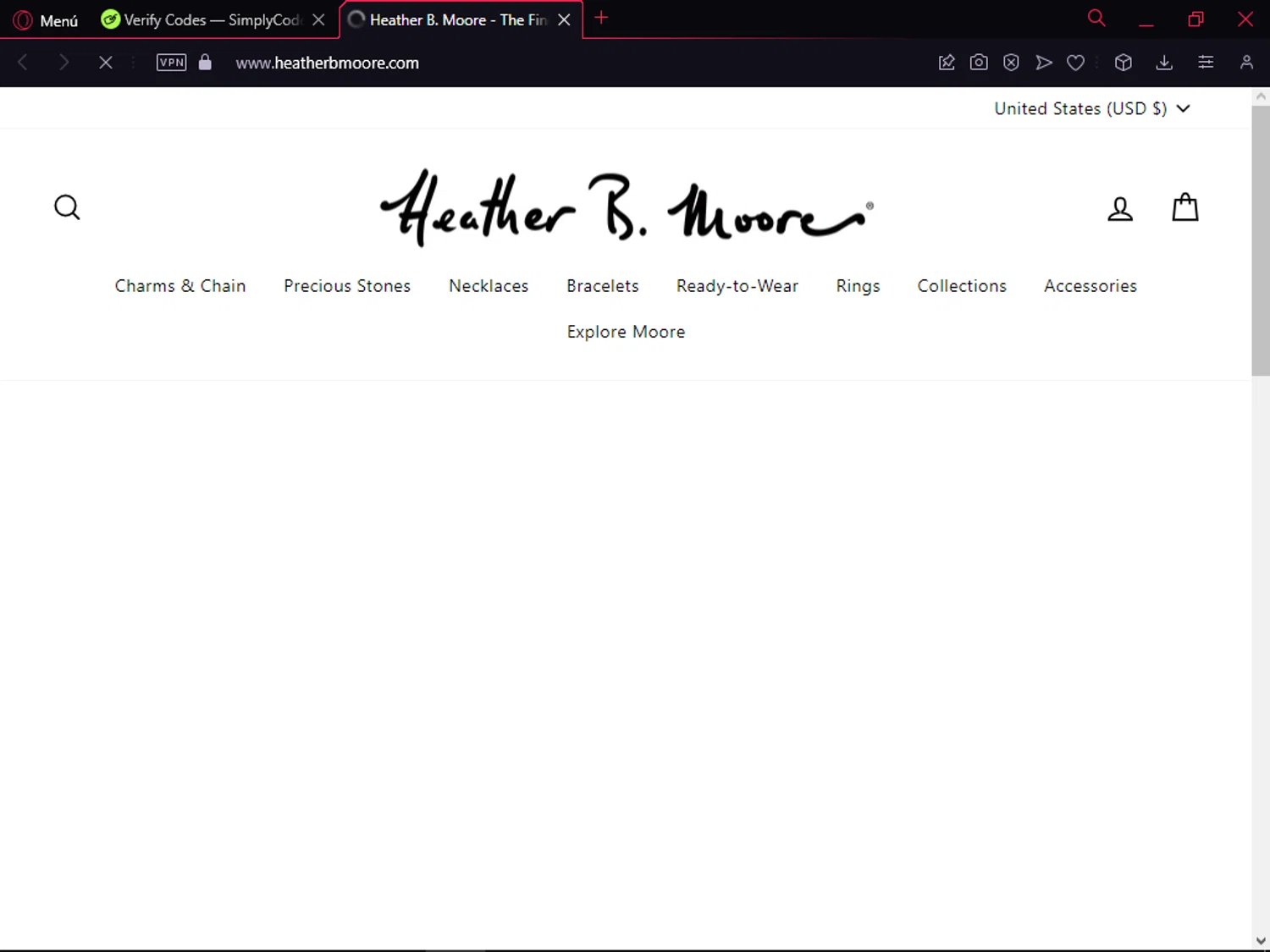This screenshot has height=952, width=1270.
Task: Restore down the Opera browser window
Action: pyautogui.click(x=1195, y=19)
